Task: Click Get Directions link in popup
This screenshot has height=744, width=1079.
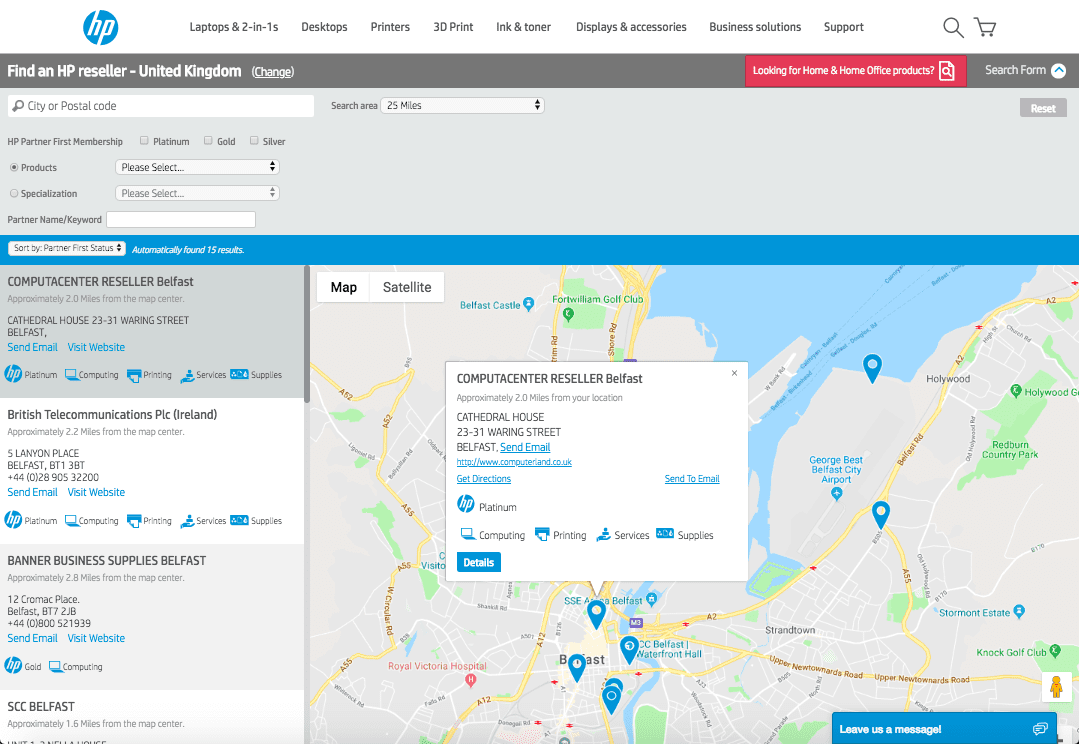Action: pos(484,478)
